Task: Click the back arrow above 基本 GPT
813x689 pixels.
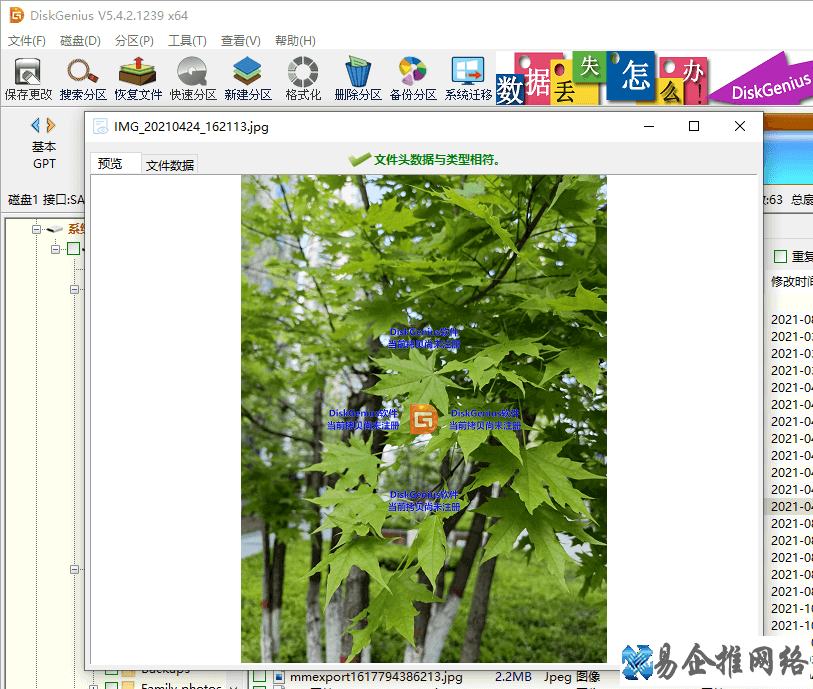Action: tap(36, 125)
